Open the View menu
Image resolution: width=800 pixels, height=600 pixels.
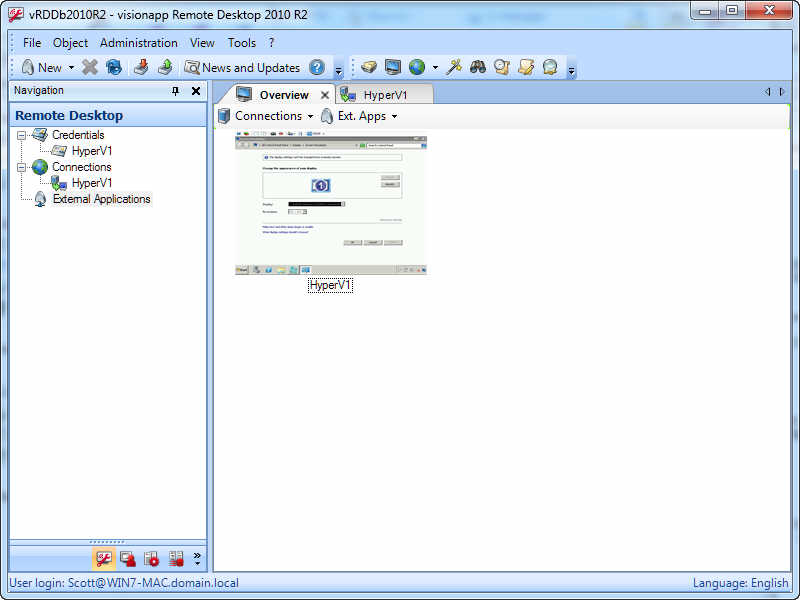click(202, 43)
